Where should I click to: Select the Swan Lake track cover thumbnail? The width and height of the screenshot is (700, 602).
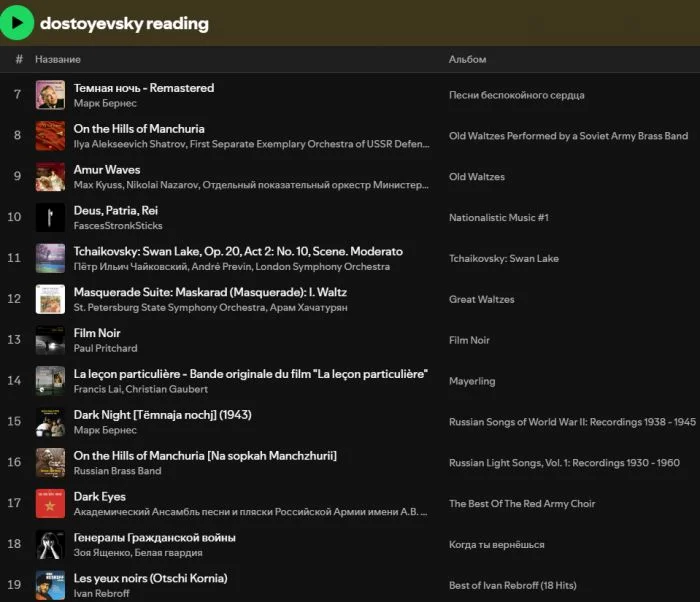pos(50,258)
